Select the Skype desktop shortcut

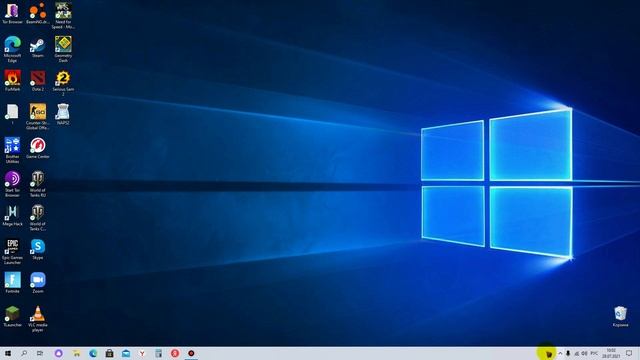[38, 249]
